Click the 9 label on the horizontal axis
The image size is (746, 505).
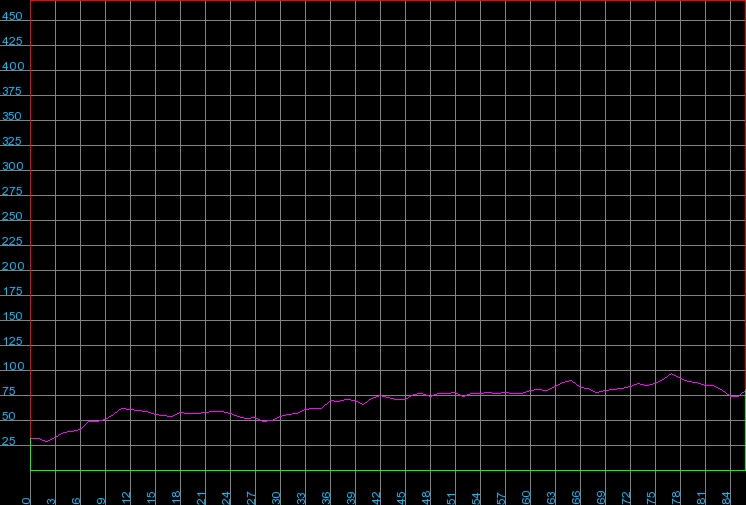click(x=101, y=501)
